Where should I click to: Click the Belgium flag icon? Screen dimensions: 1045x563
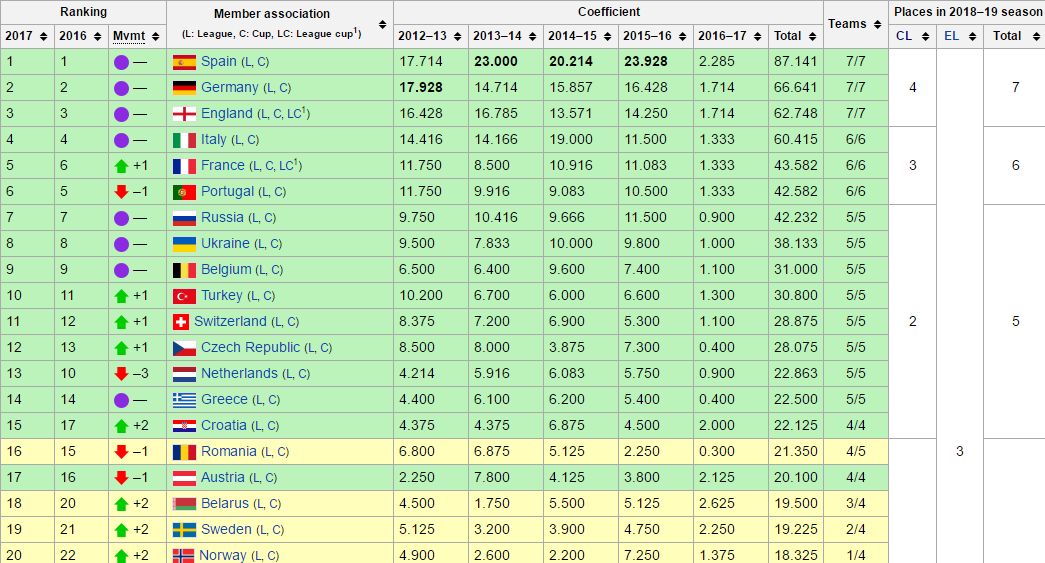pos(184,270)
